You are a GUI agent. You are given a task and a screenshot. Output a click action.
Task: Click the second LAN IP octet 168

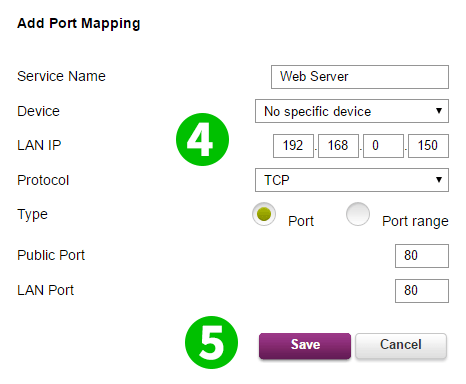pos(338,146)
